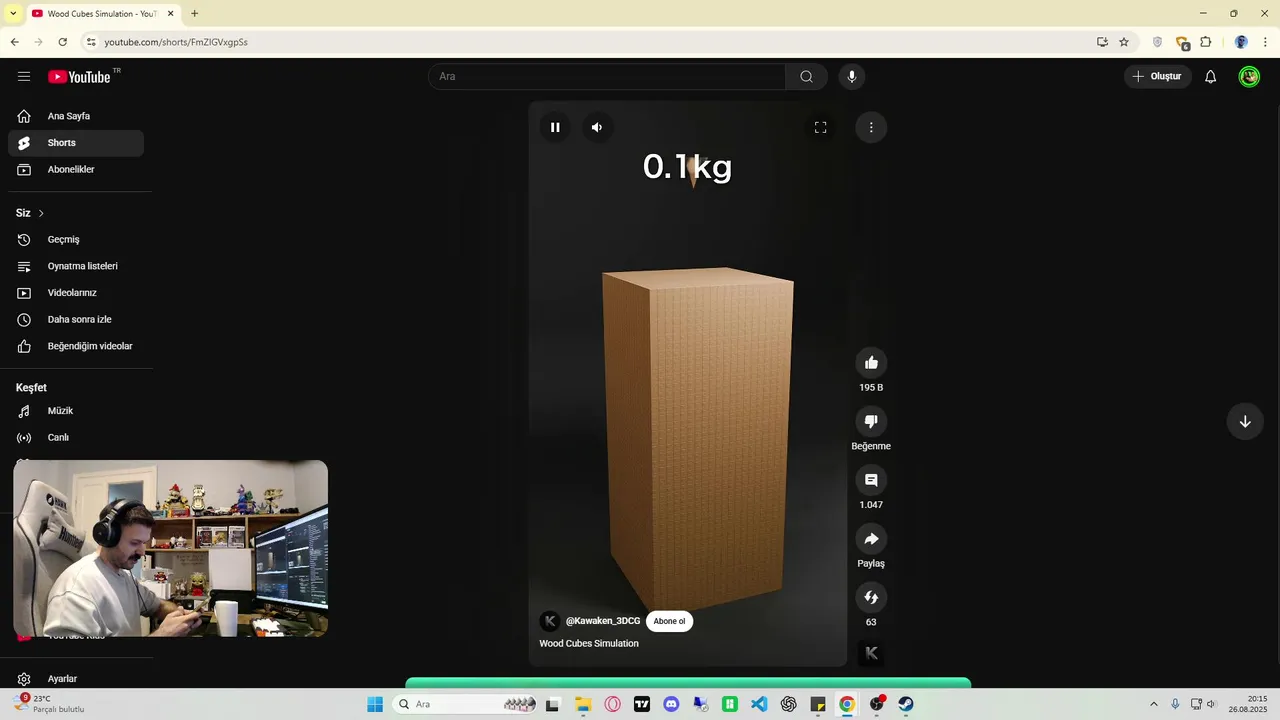Open Videolarınız in sidebar

coord(76,293)
